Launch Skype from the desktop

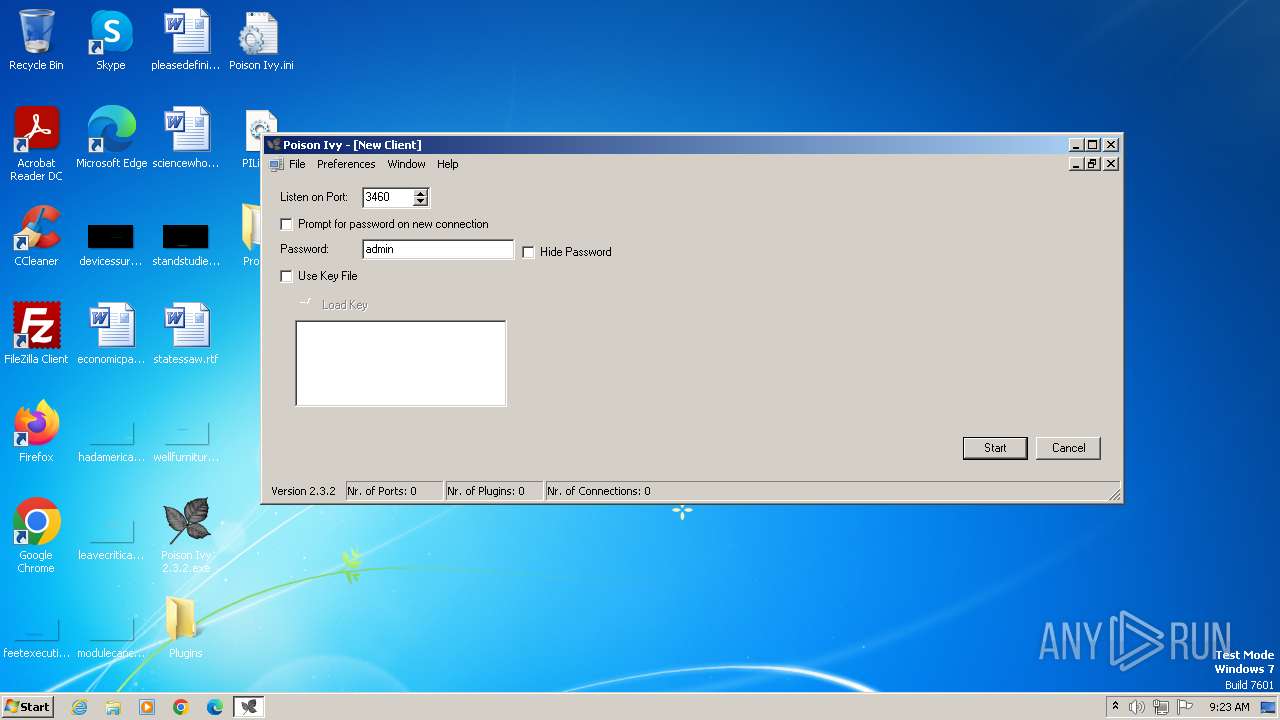pyautogui.click(x=111, y=41)
